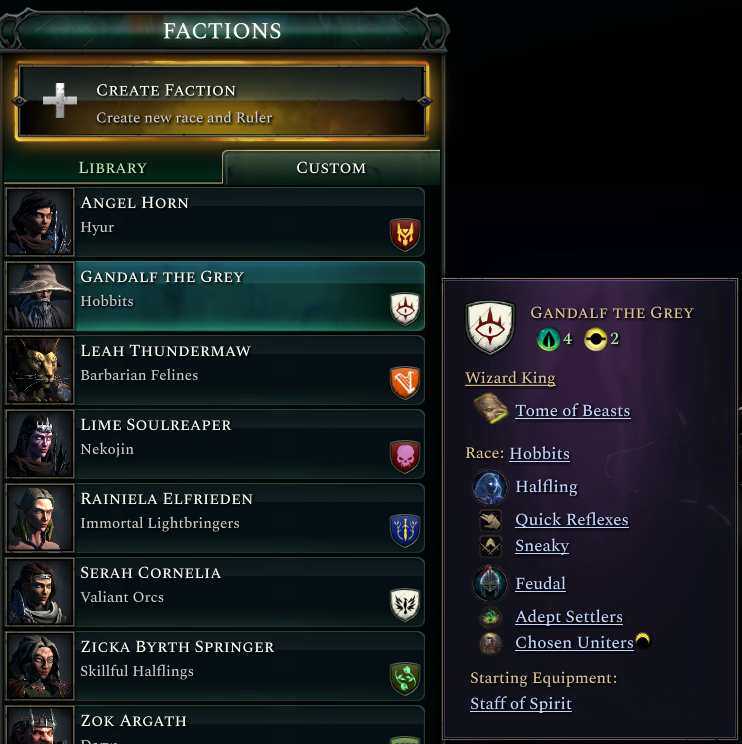Click the Hobbits race link
The height and width of the screenshot is (744, 742).
point(539,454)
